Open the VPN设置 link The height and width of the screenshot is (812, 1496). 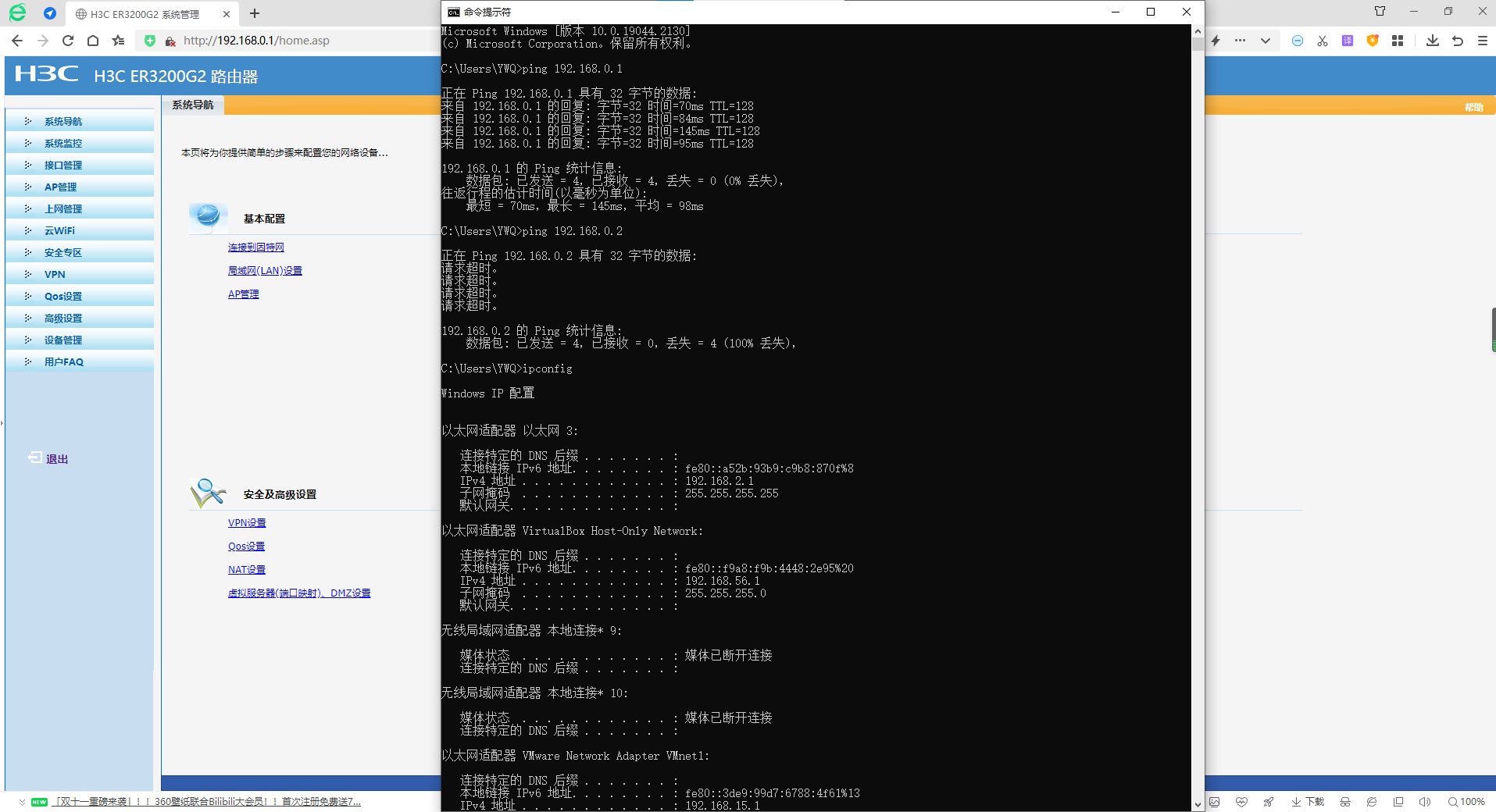click(x=247, y=523)
